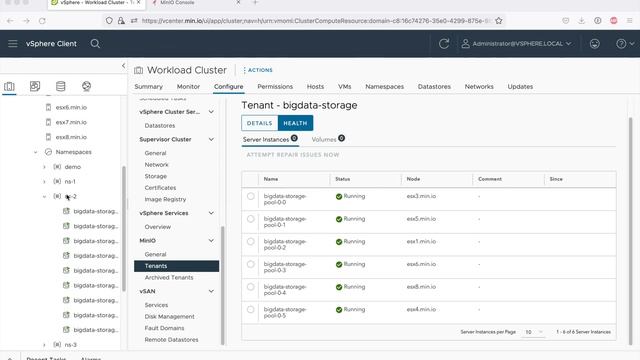The image size is (640, 360).
Task: Open server instances per page dropdown
Action: pyautogui.click(x=534, y=332)
